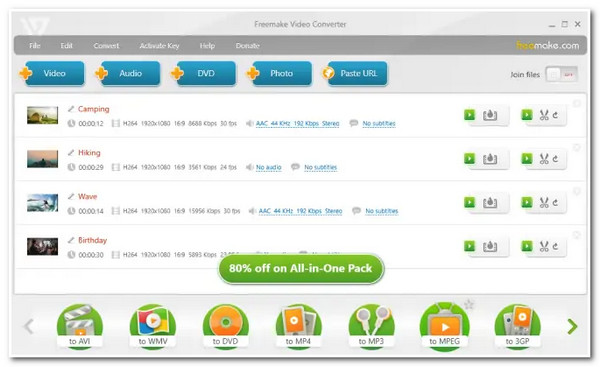Play Hiking using green button beside flame icon
The width and height of the screenshot is (600, 367).
tap(470, 158)
